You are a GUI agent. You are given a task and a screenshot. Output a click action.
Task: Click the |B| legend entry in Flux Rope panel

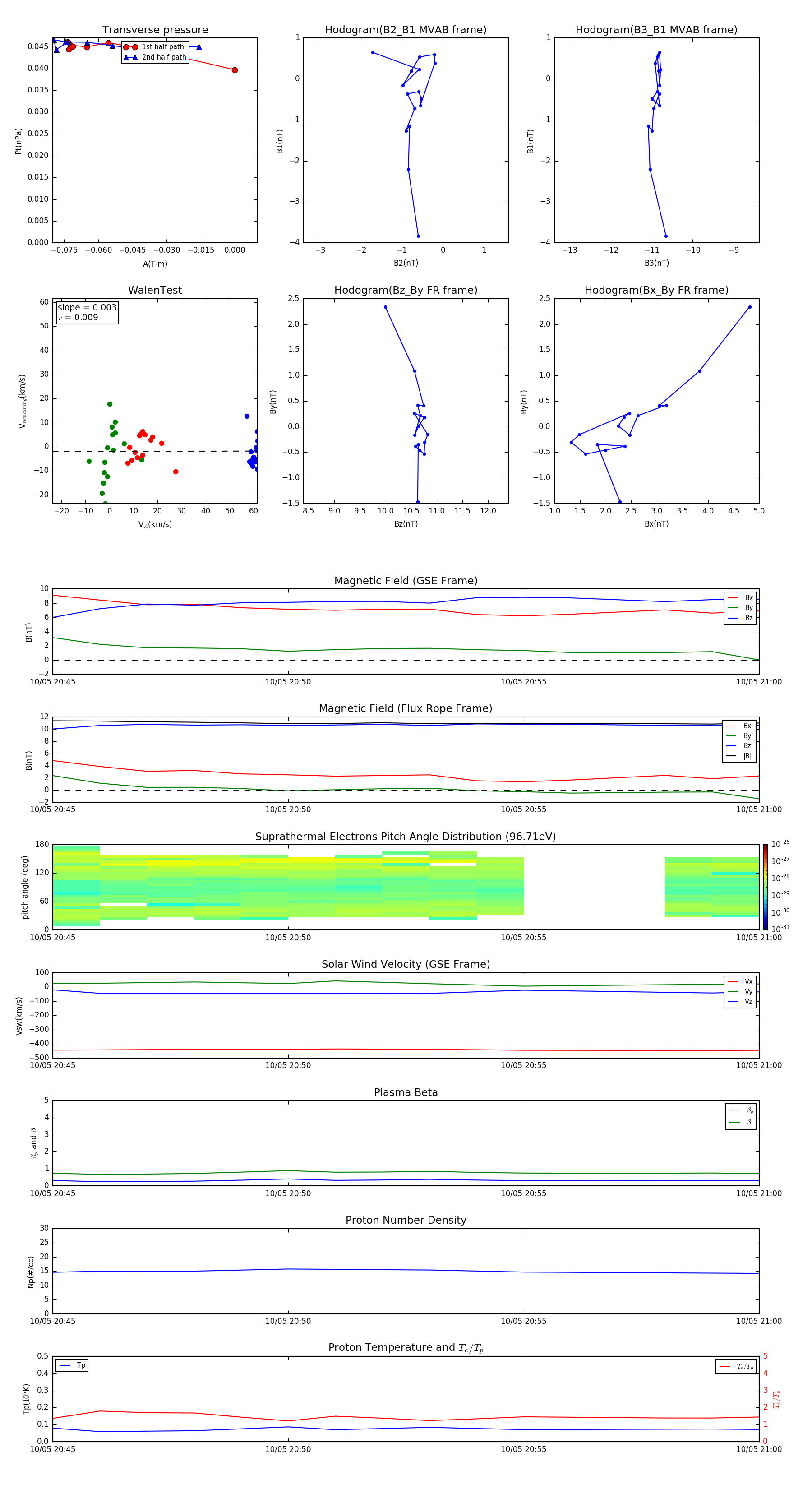click(x=739, y=756)
